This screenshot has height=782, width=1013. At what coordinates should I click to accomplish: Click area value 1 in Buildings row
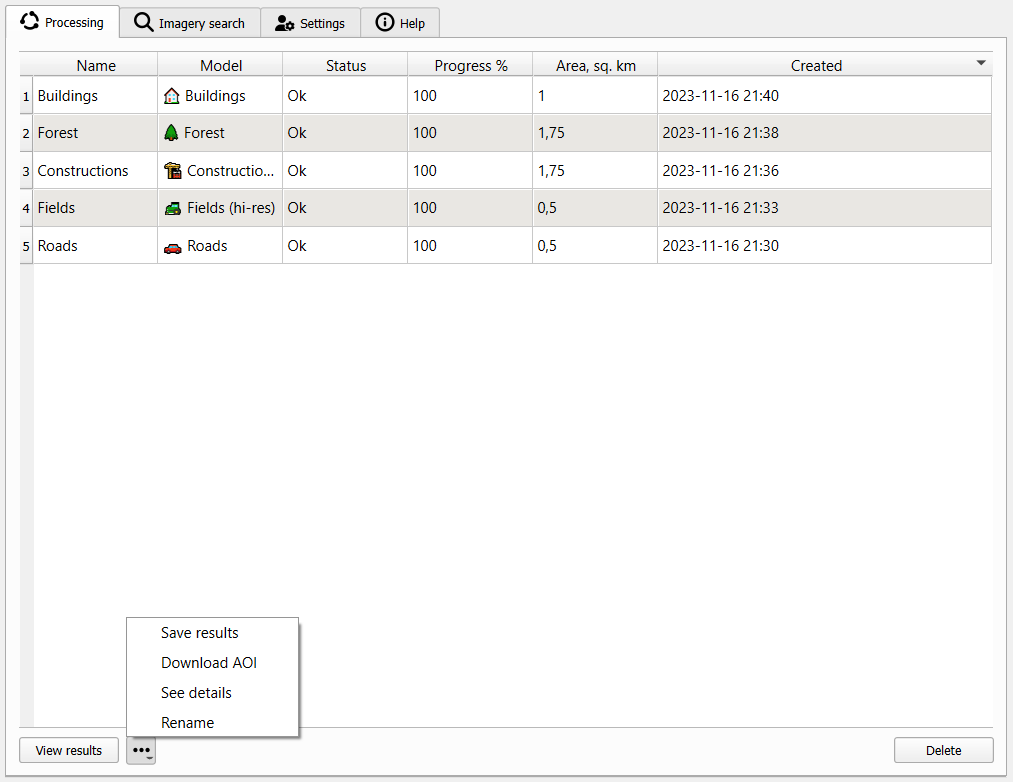541,96
